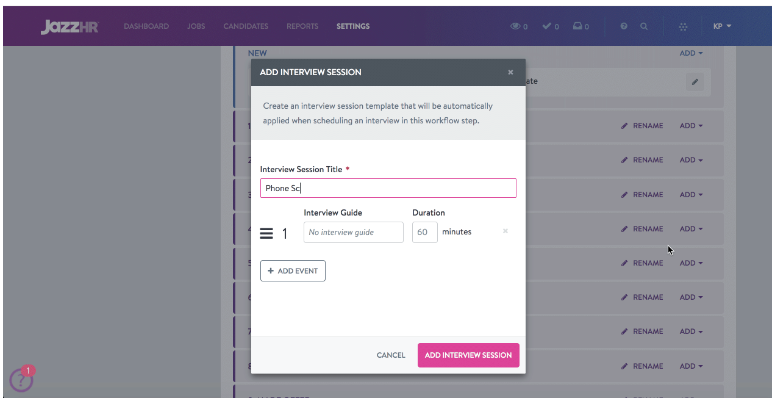Screen dimensions: 776x402
Task: Go to the Jobs section
Action: click(196, 26)
